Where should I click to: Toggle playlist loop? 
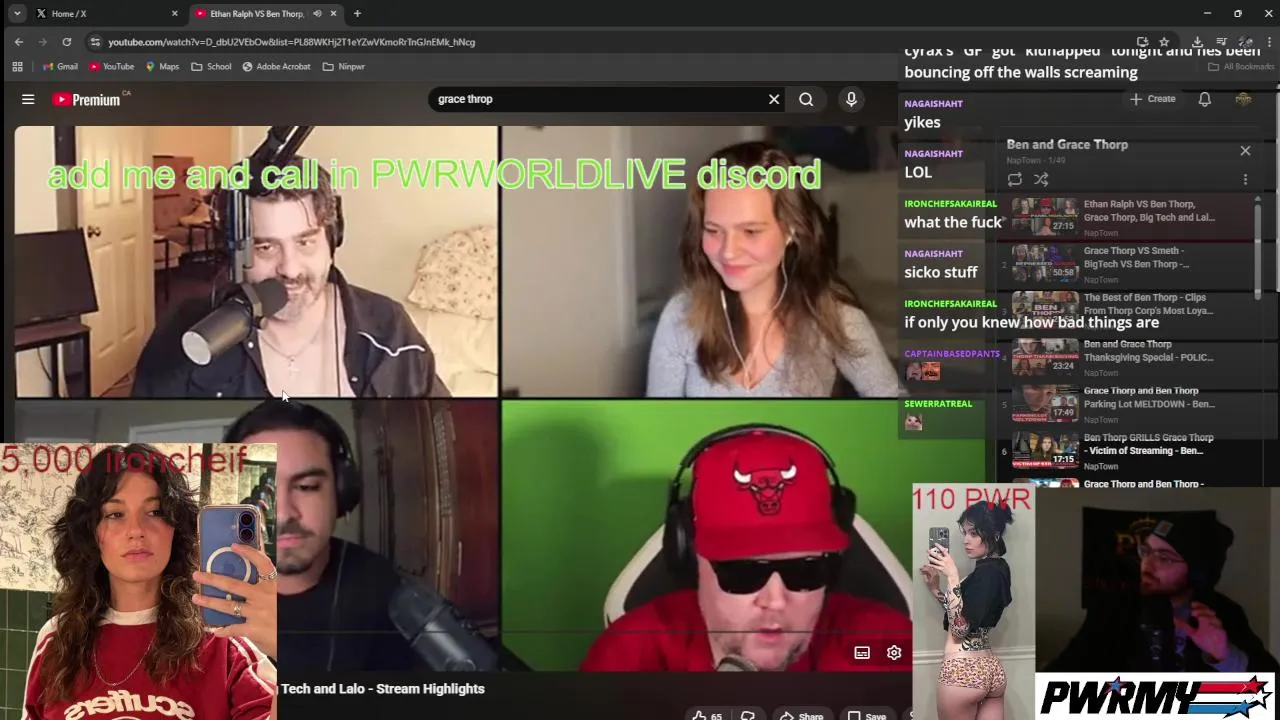point(1014,179)
